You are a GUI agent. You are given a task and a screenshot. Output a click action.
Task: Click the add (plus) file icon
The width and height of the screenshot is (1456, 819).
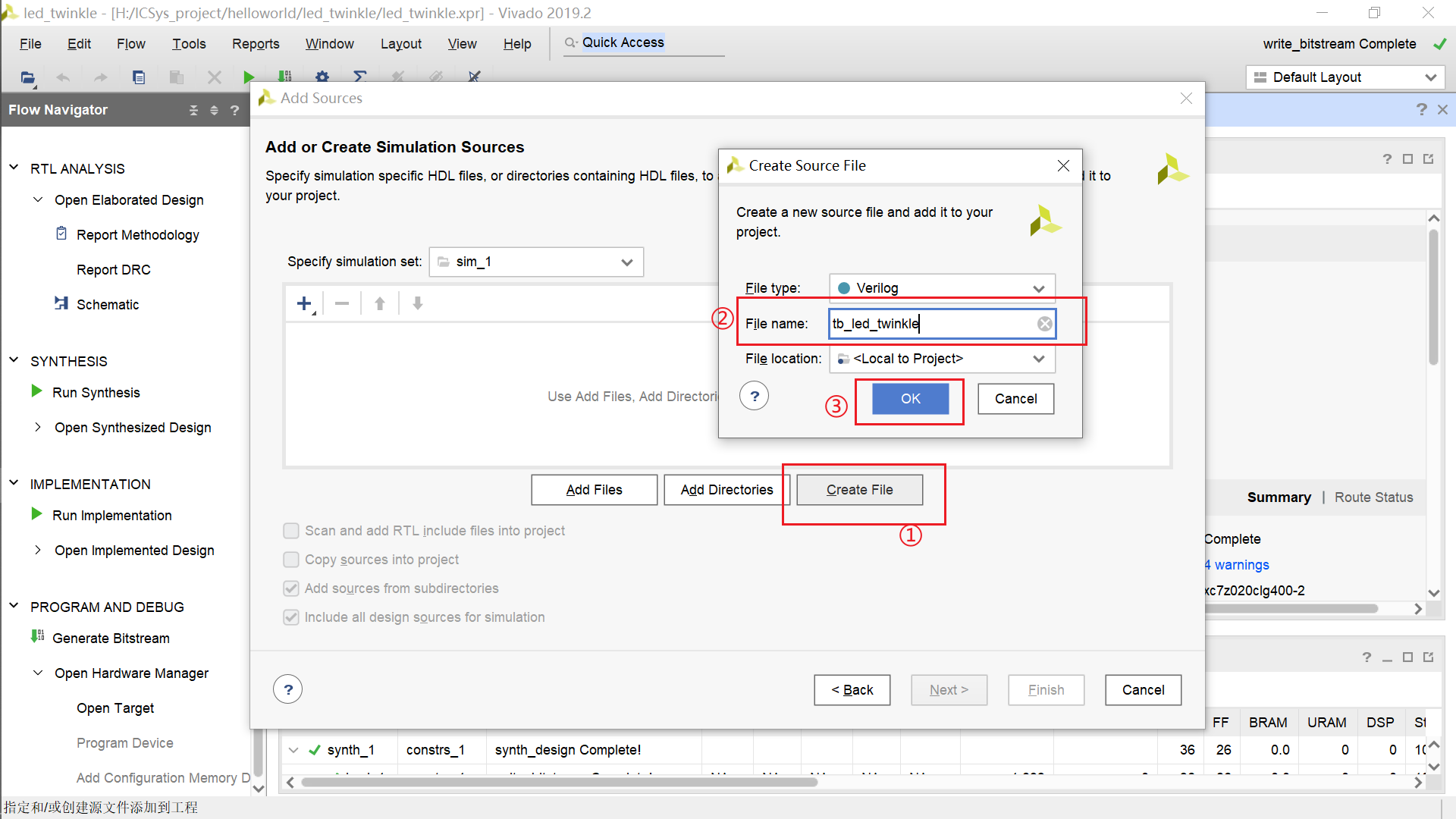304,303
